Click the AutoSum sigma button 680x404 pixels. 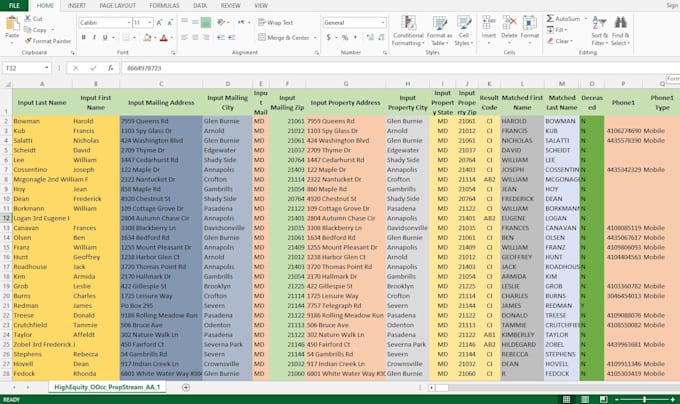click(563, 19)
